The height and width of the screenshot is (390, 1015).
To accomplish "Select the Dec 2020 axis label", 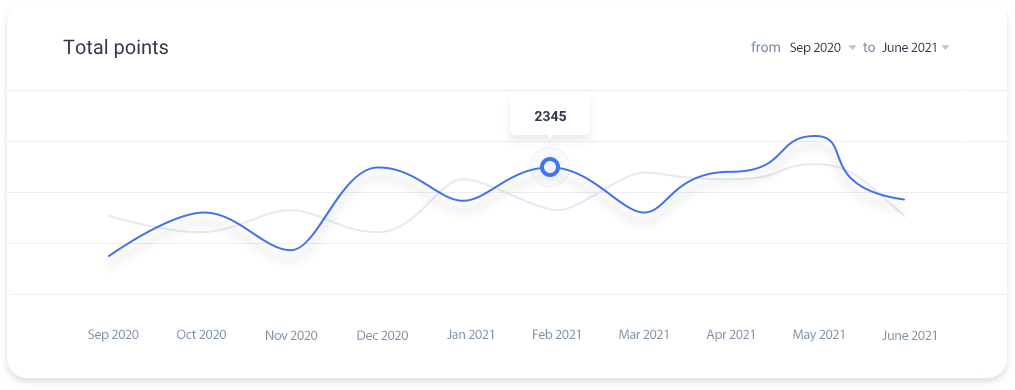I will (383, 336).
